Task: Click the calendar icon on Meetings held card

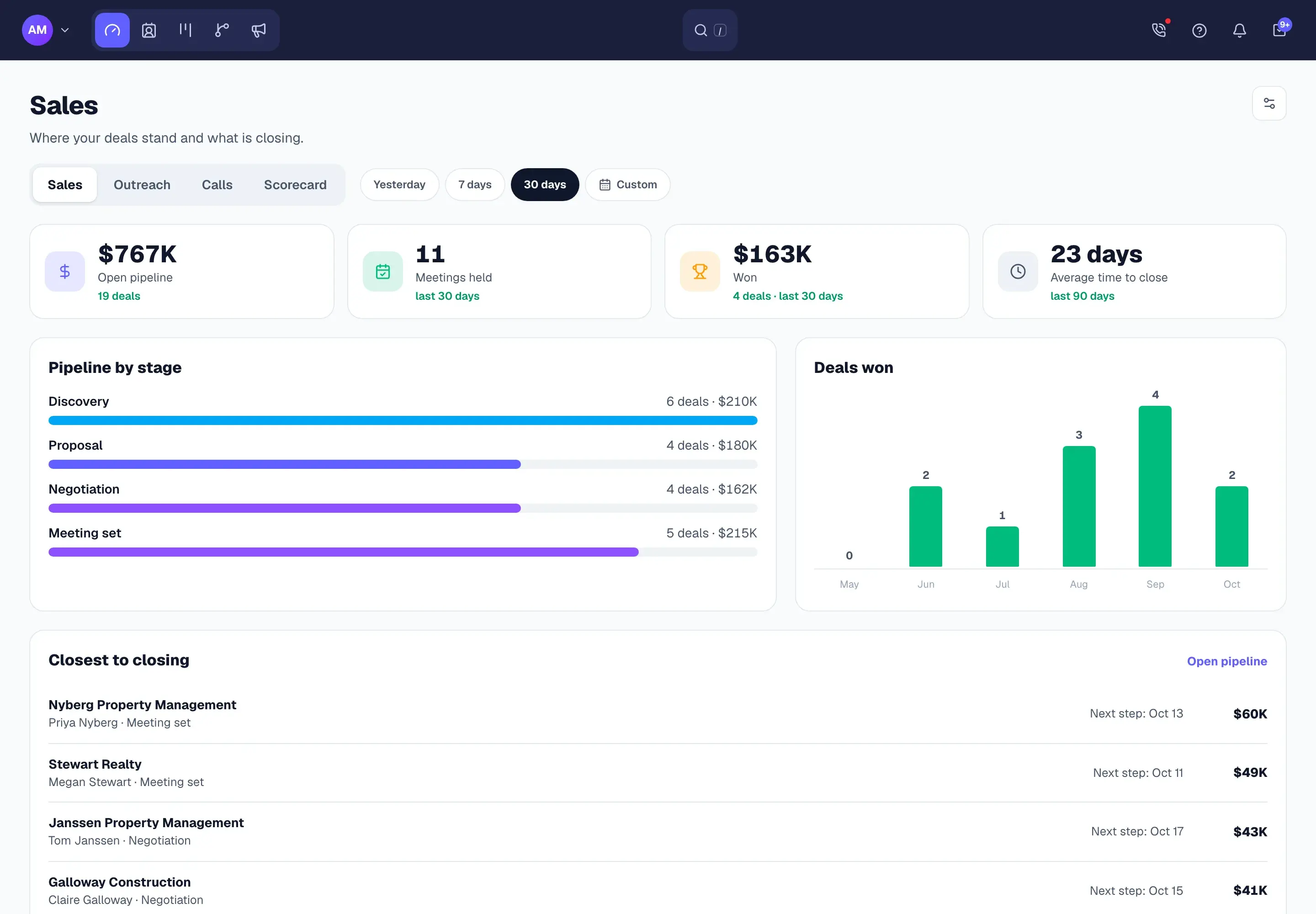Action: click(382, 271)
